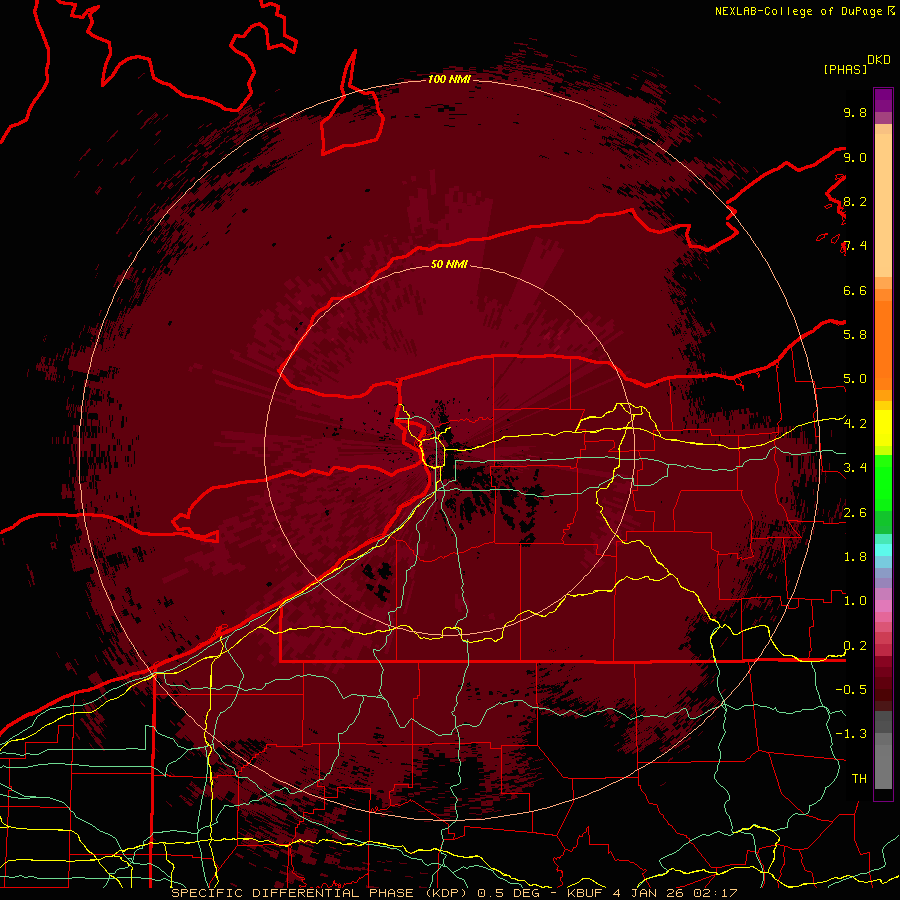
Task: Click the NEXLAB-College of DuPage label
Action: (798, 11)
